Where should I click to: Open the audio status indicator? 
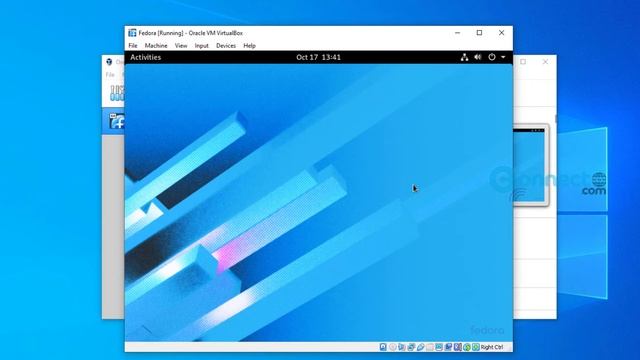tap(402, 347)
